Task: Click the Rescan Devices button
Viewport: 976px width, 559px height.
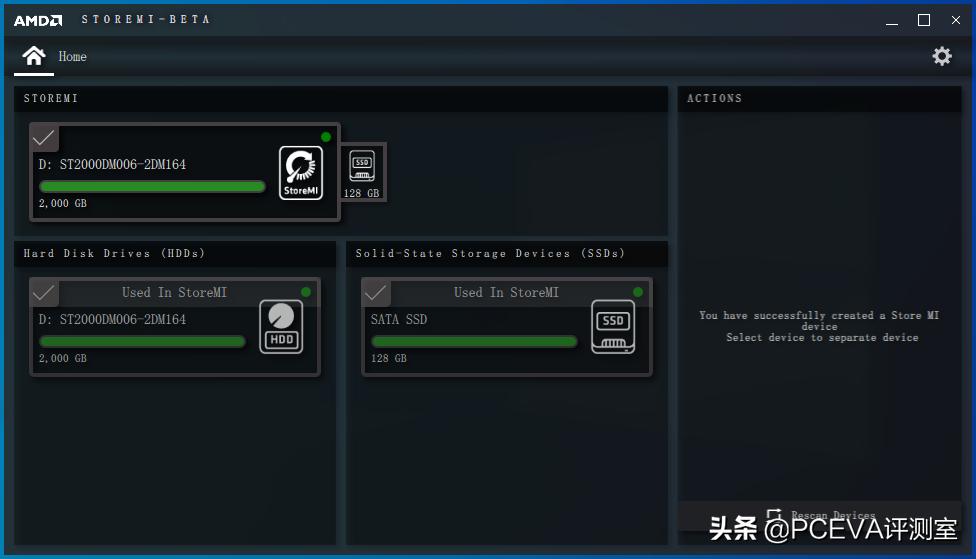Action: (x=819, y=515)
